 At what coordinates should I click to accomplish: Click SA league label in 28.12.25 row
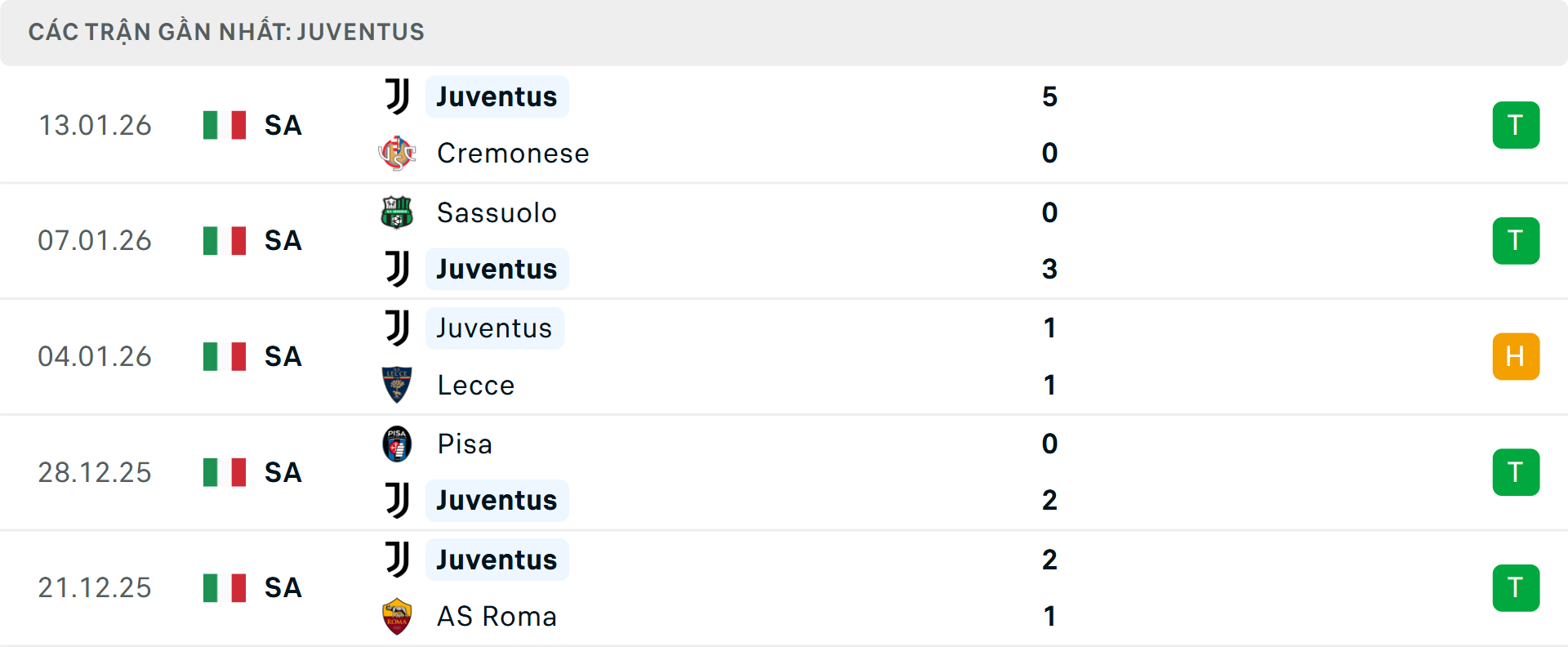[x=283, y=472]
